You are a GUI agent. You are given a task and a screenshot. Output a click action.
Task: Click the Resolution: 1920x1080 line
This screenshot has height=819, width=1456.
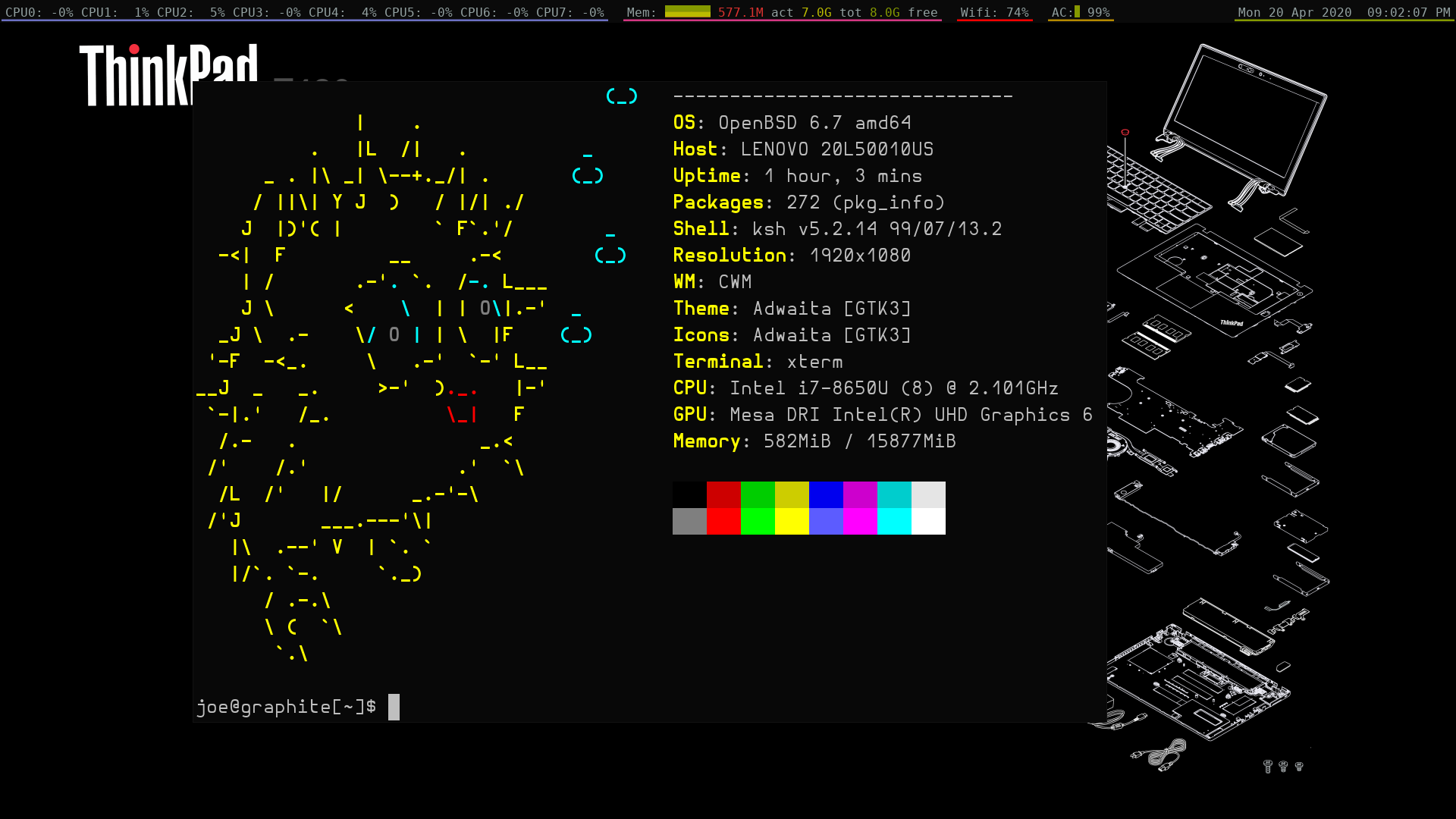792,256
